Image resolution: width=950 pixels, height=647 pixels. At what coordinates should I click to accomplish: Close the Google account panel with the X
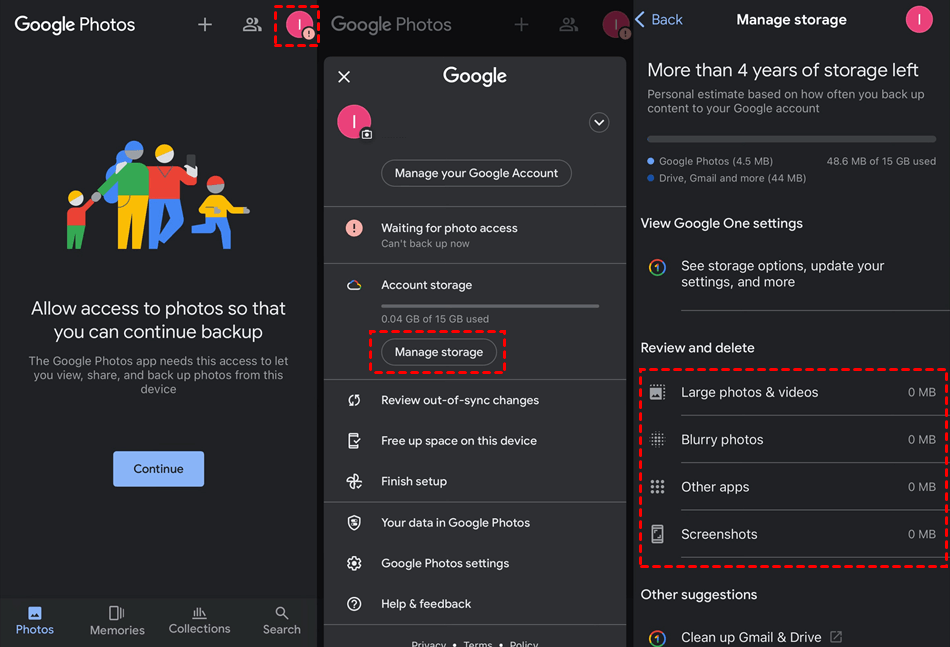pos(344,77)
